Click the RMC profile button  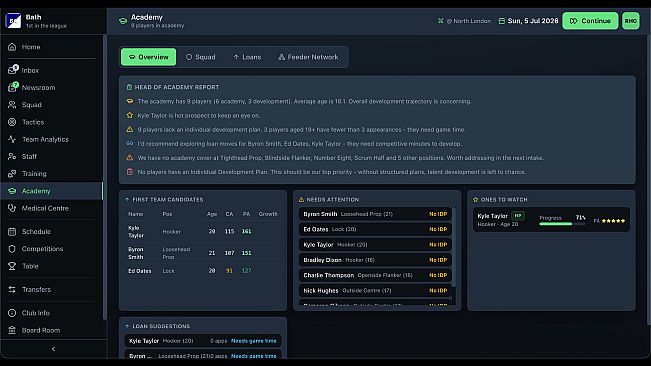(x=631, y=21)
